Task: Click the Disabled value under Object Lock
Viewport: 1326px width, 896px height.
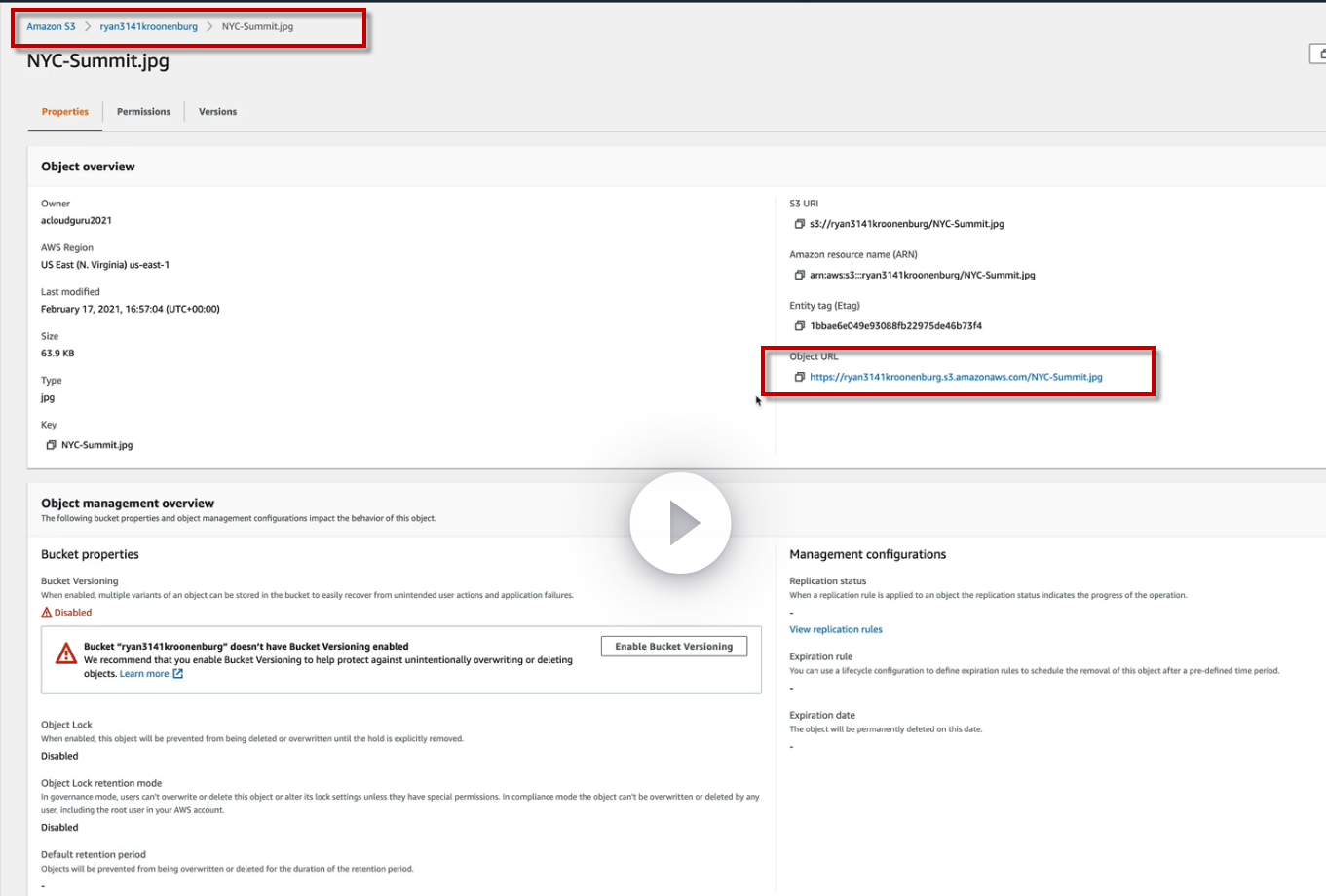Action: click(x=59, y=756)
